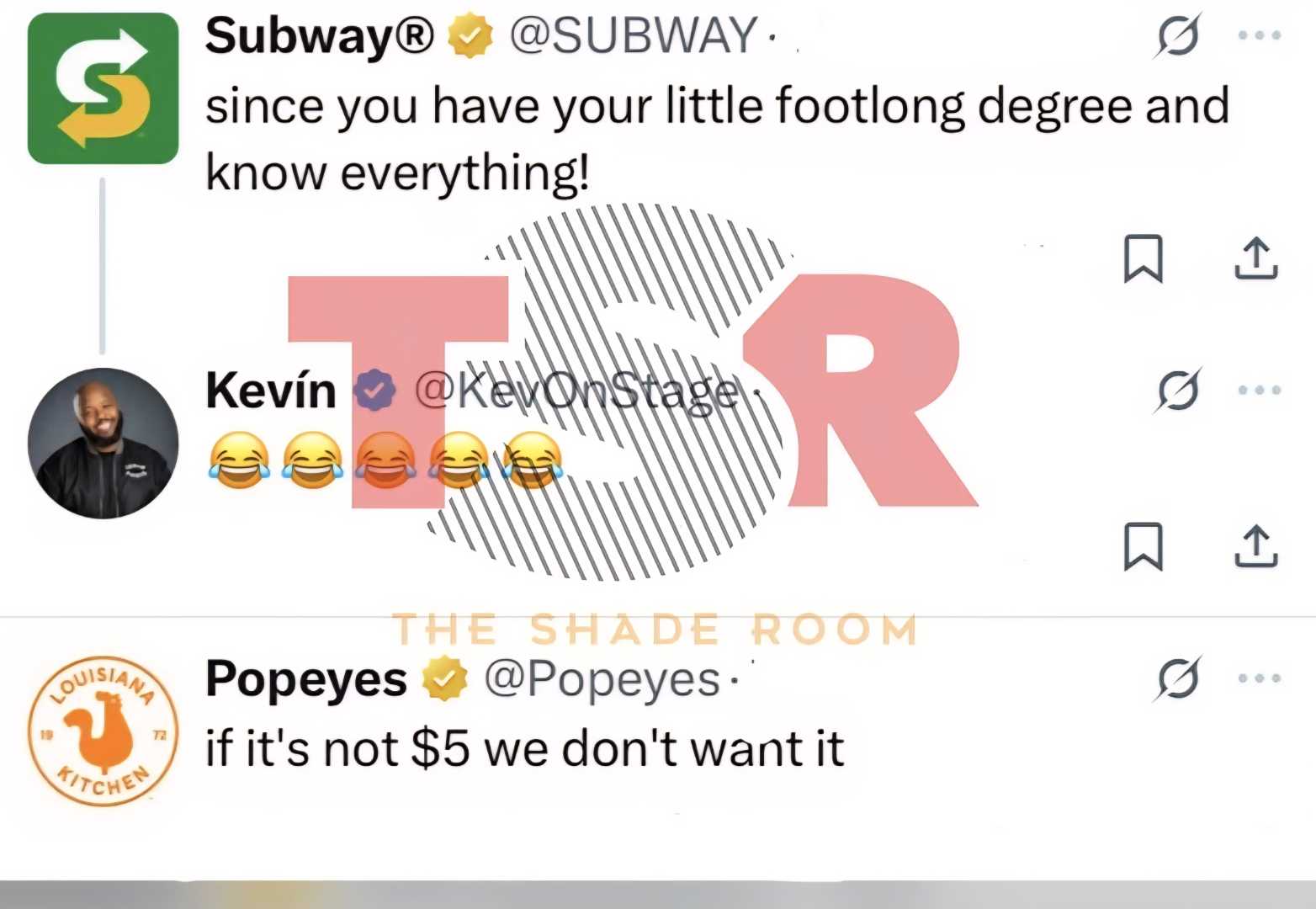The height and width of the screenshot is (909, 1316).
Task: Share the Subway tweet
Action: tap(1256, 258)
